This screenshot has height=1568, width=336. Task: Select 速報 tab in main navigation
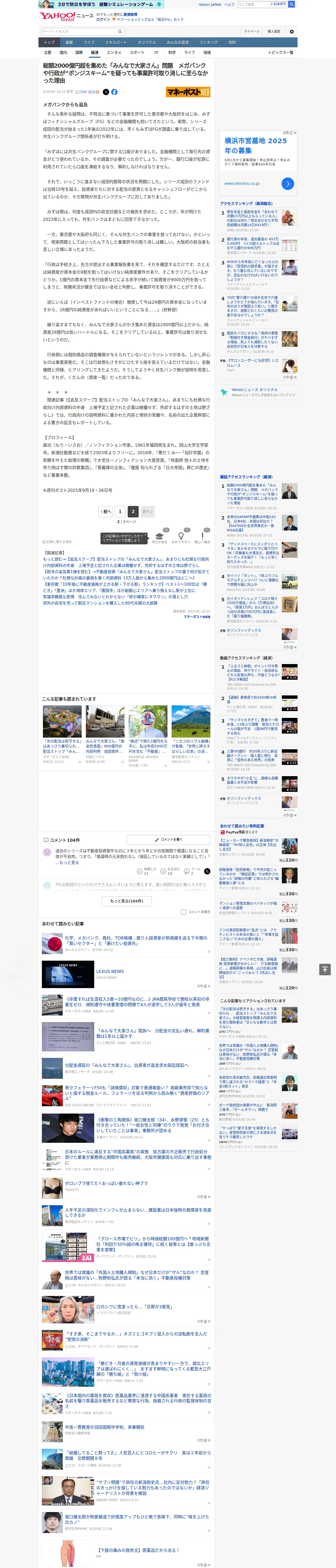coord(69,43)
